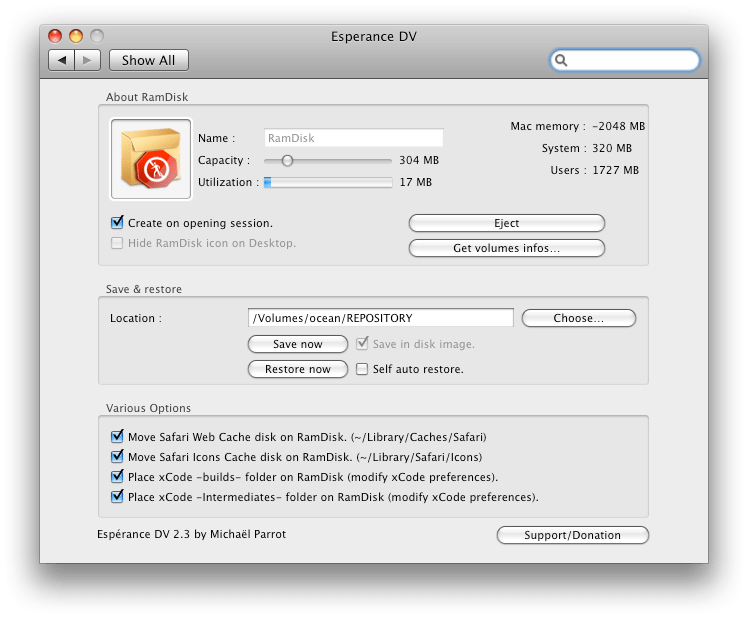Click the 17 MB utilization value

click(416, 182)
